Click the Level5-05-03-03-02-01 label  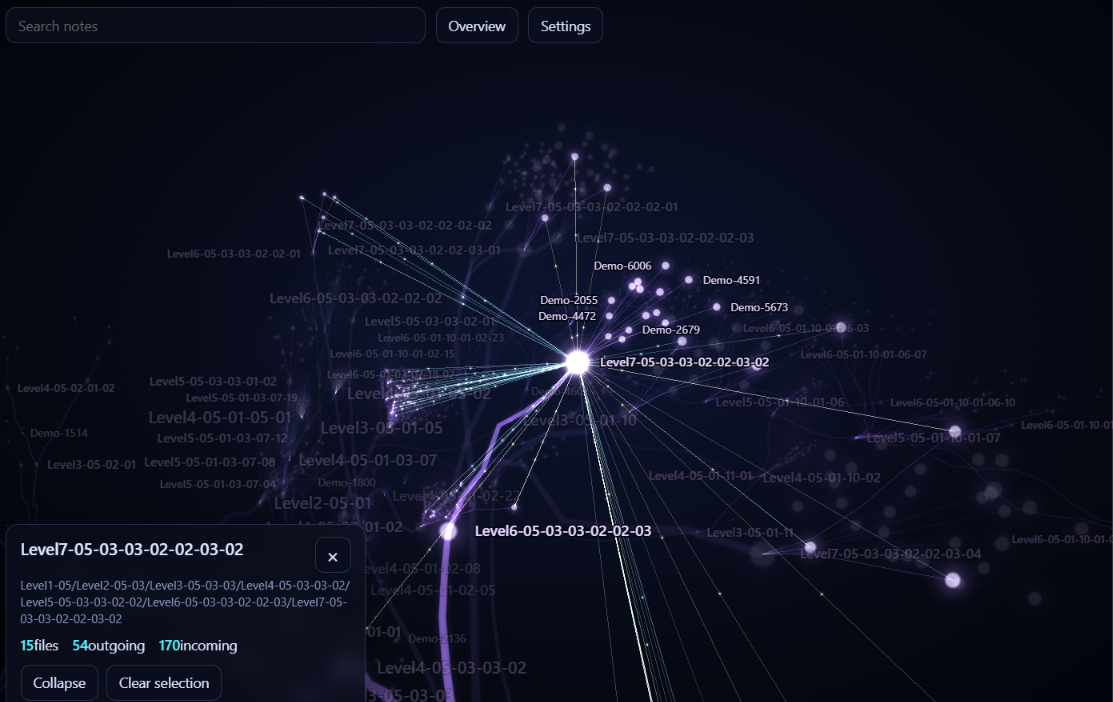[430, 321]
